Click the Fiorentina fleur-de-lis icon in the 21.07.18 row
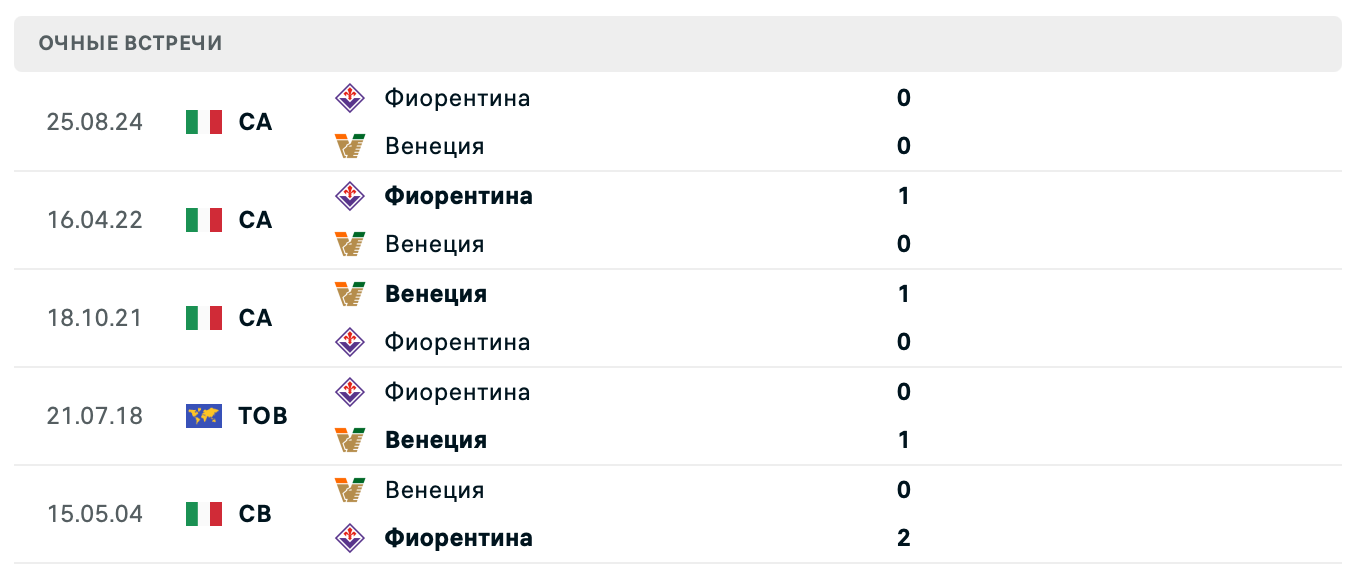 pyautogui.click(x=352, y=391)
